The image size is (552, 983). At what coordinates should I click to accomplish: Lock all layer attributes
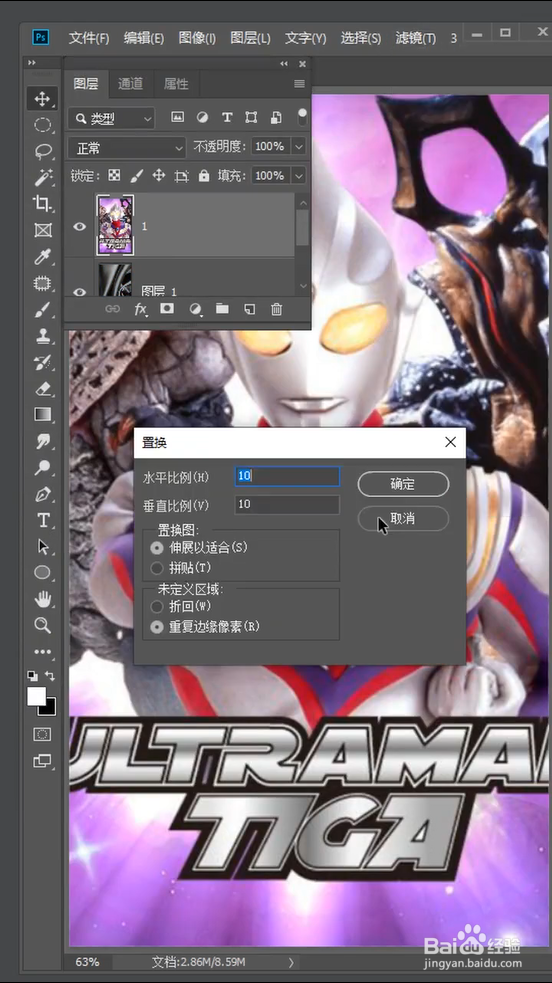[x=204, y=176]
